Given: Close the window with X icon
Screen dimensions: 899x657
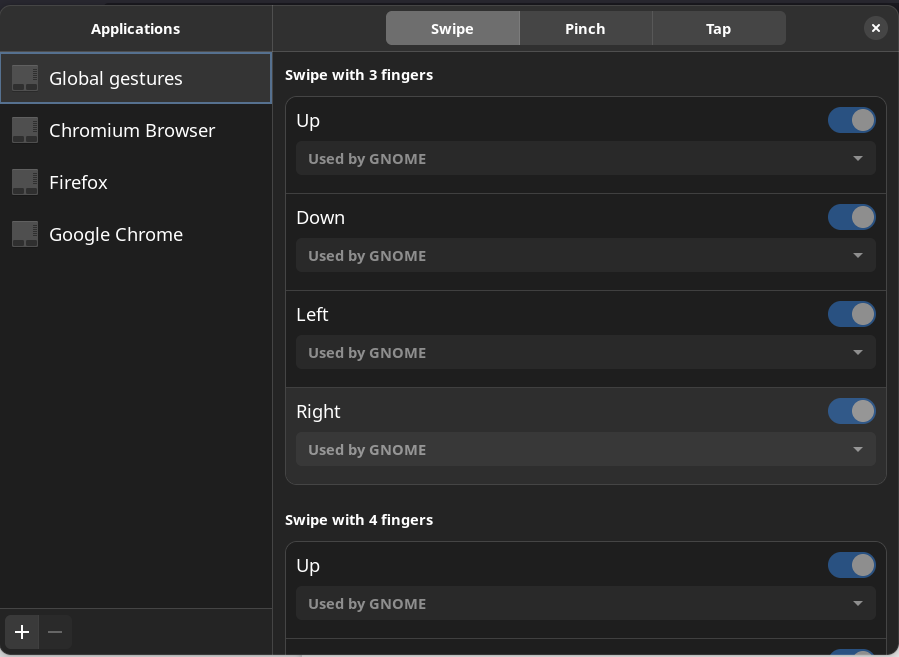Looking at the screenshot, I should coord(875,28).
